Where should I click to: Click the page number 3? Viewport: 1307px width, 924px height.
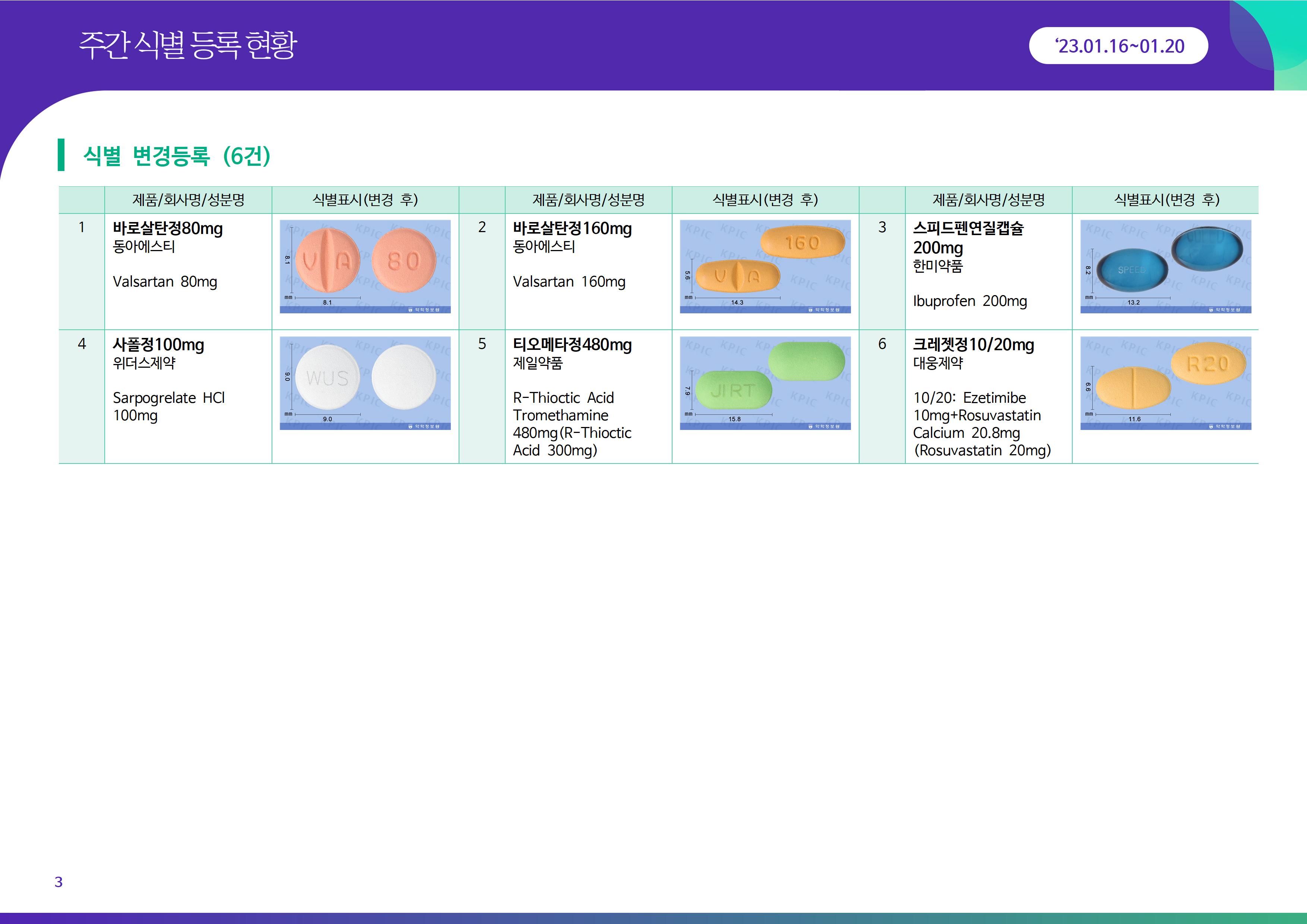click(x=58, y=882)
